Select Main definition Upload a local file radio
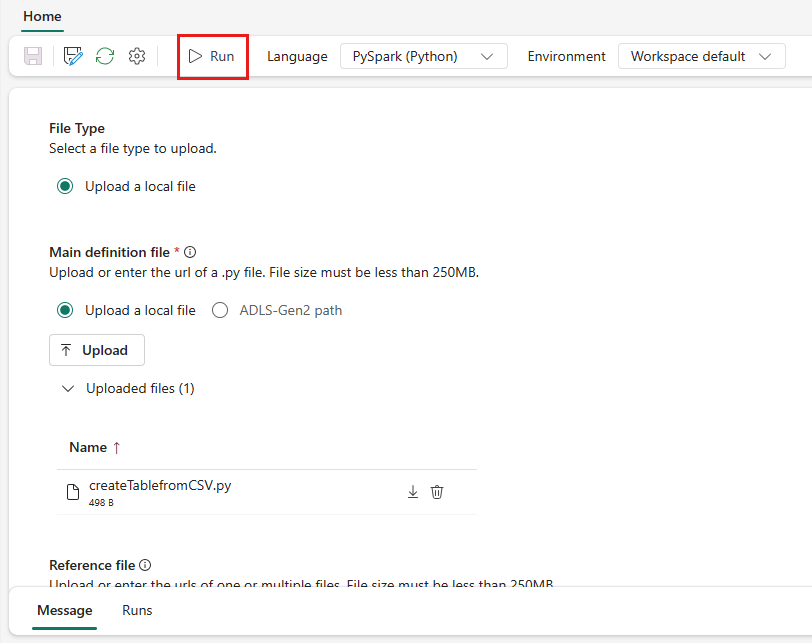This screenshot has height=643, width=812. tap(65, 310)
